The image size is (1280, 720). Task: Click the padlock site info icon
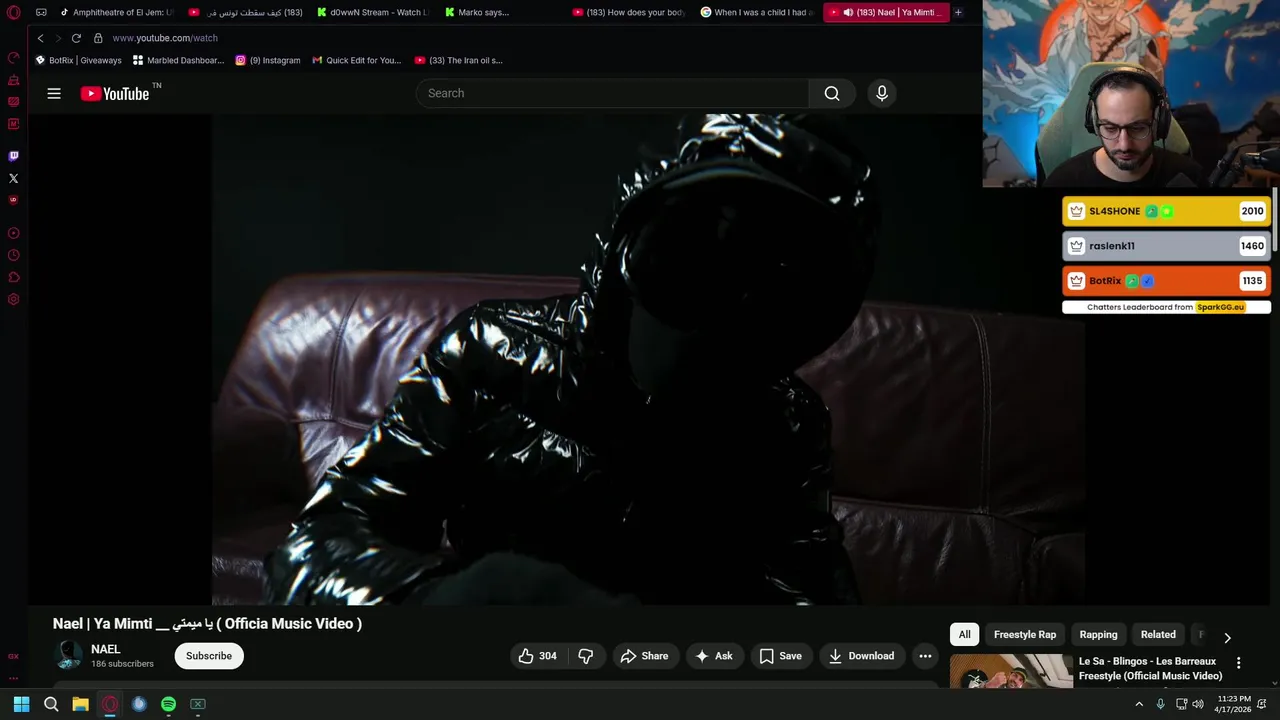click(x=98, y=38)
